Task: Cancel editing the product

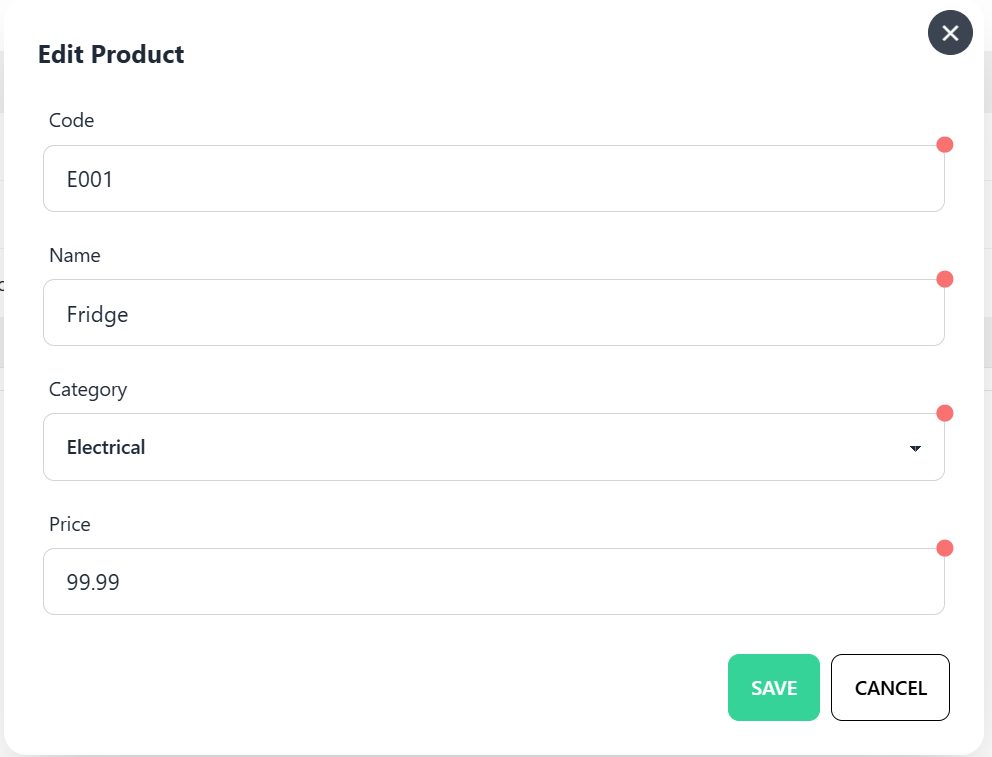Action: coord(890,687)
